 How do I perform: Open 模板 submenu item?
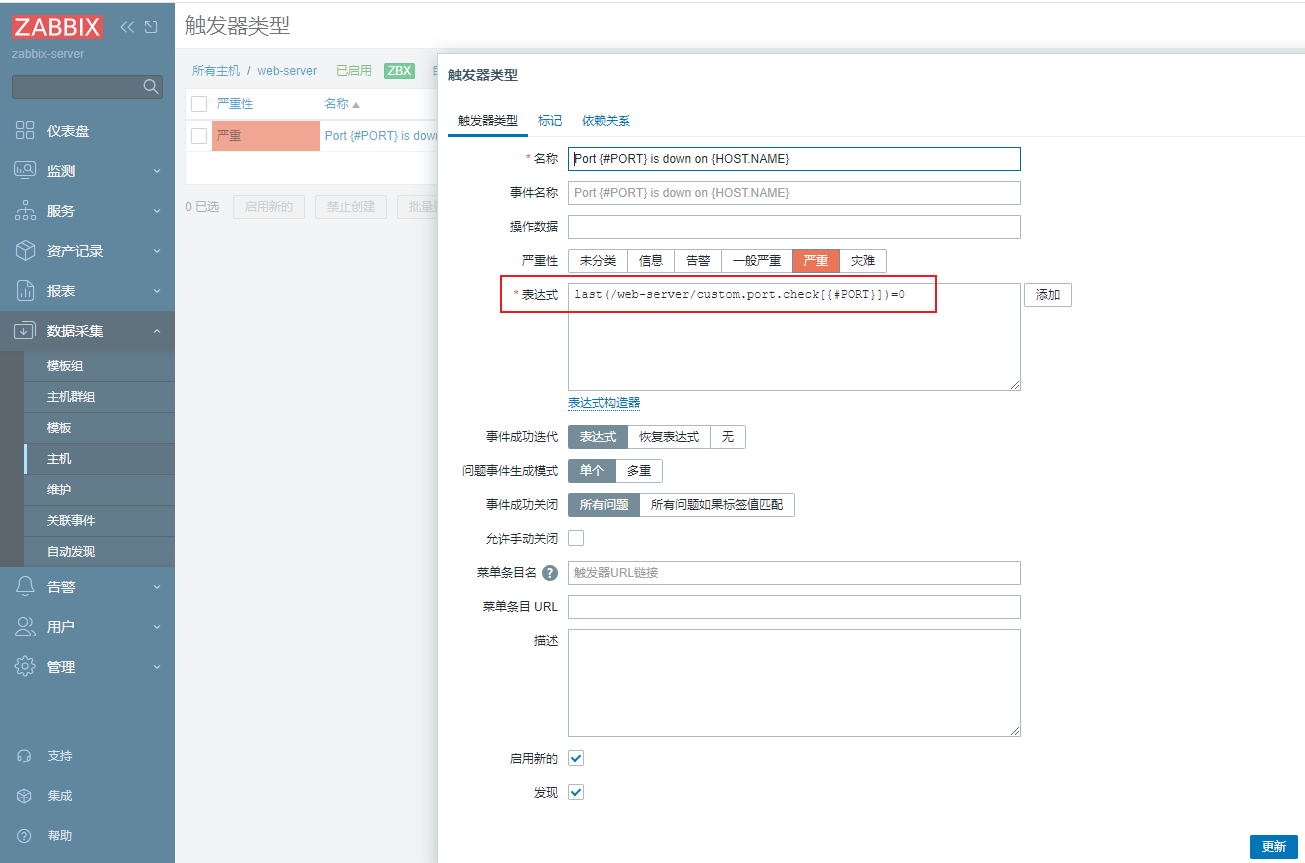click(99, 428)
